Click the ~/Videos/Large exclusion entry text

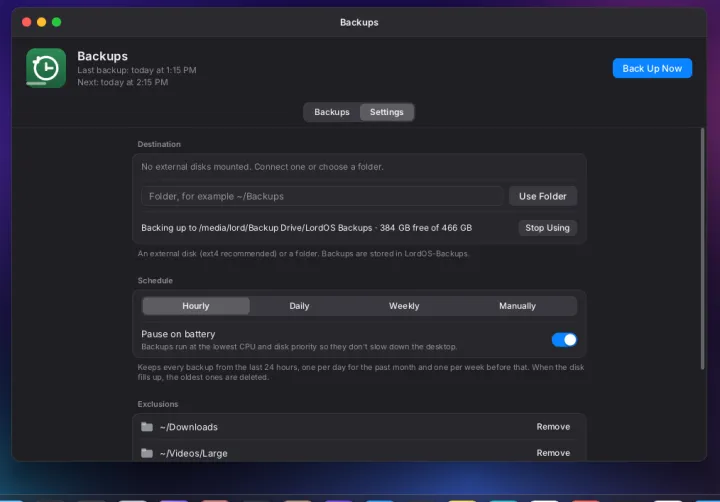[x=194, y=453]
